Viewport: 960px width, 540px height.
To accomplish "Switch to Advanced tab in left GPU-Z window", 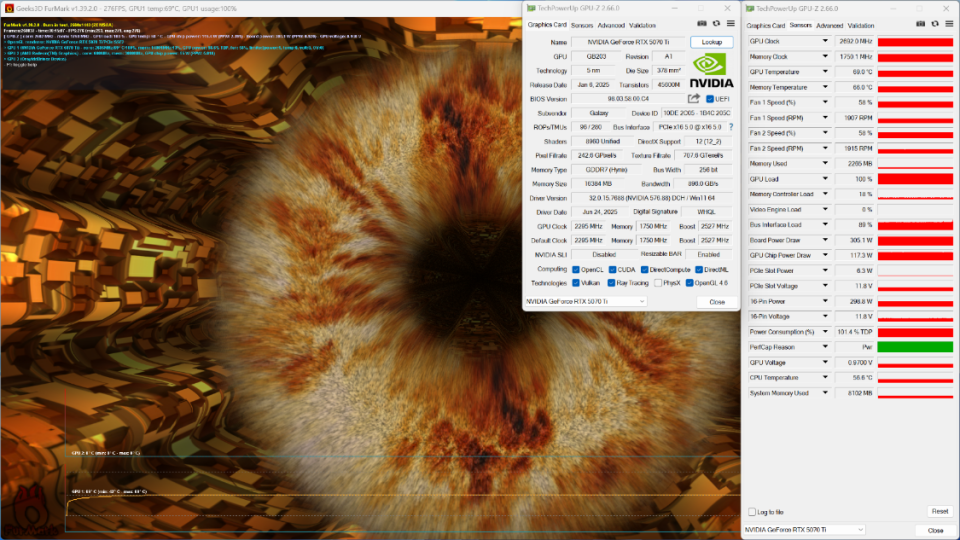I will [x=611, y=26].
